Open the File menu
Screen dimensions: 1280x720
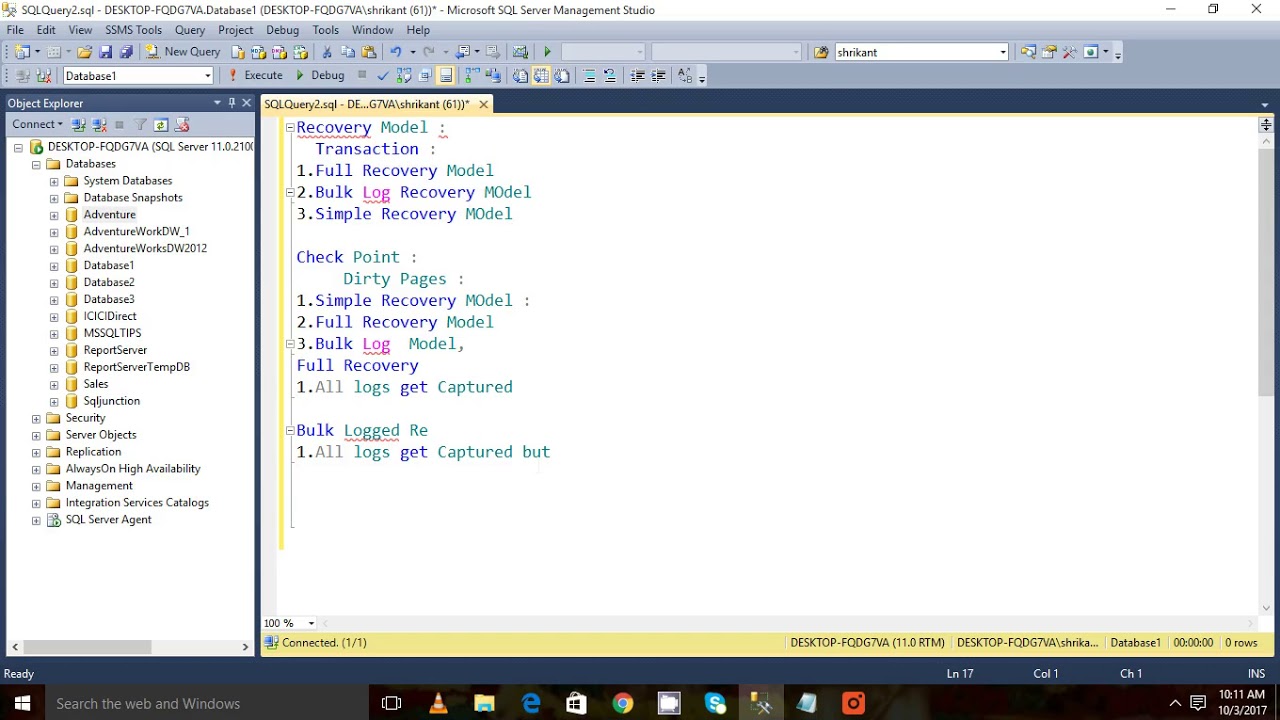pyautogui.click(x=15, y=30)
